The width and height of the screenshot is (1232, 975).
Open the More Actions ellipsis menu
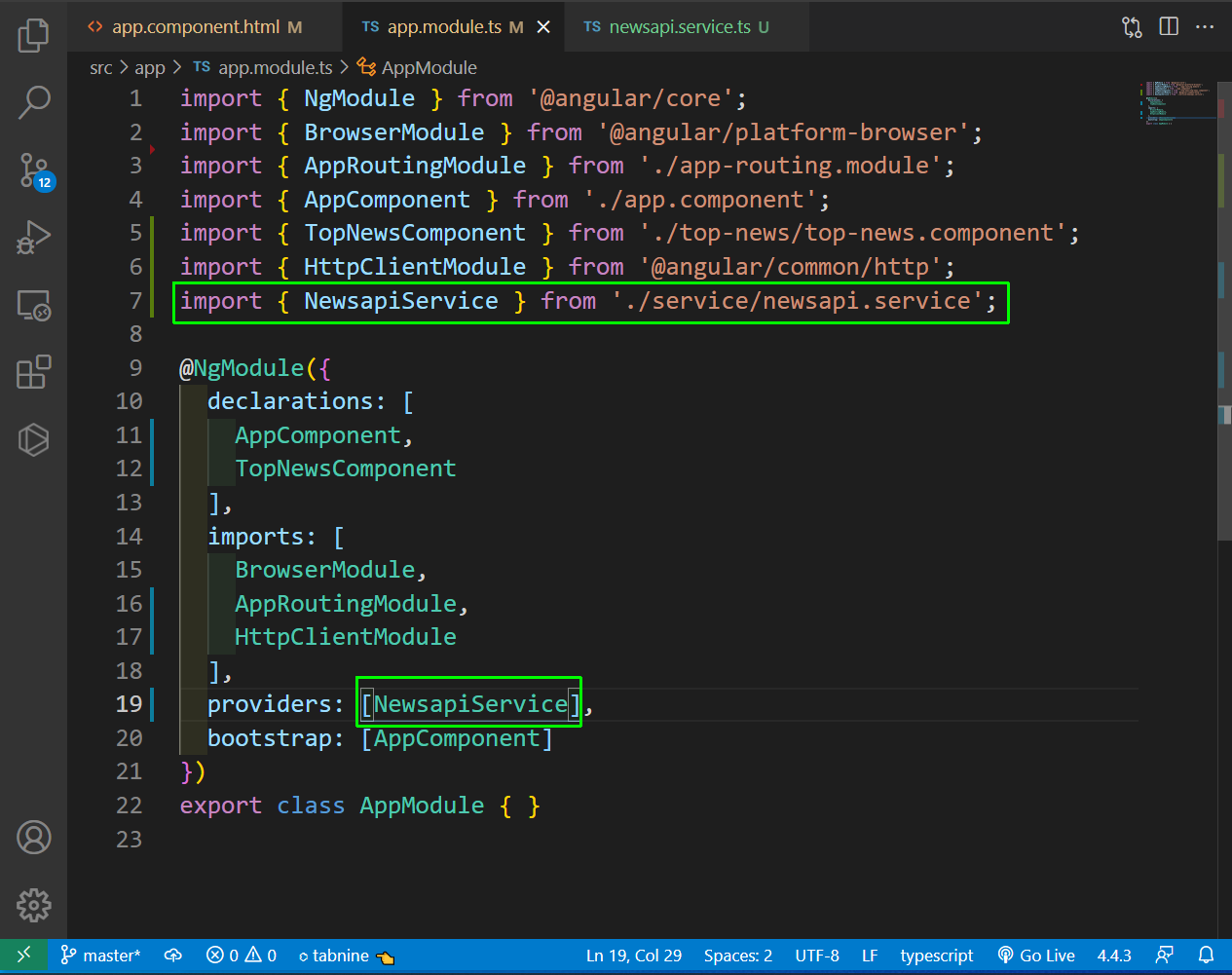coord(1205,26)
